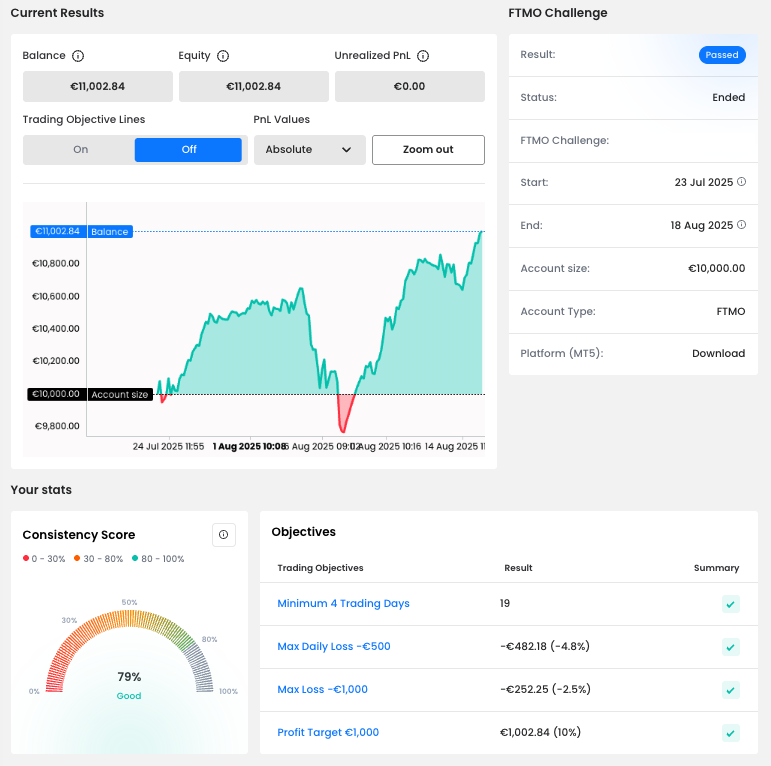
Task: Click info icon next to Start date
Action: point(741,182)
